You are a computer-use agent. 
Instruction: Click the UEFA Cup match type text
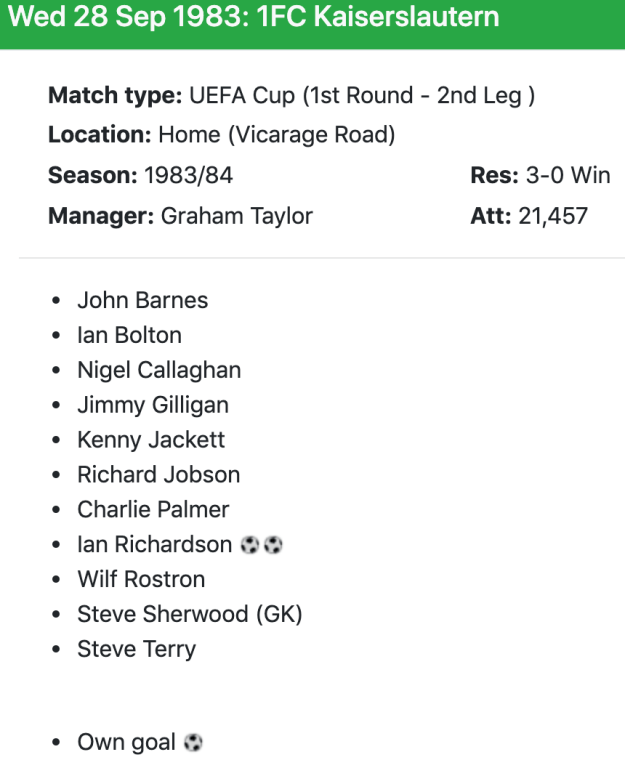[x=362, y=96]
